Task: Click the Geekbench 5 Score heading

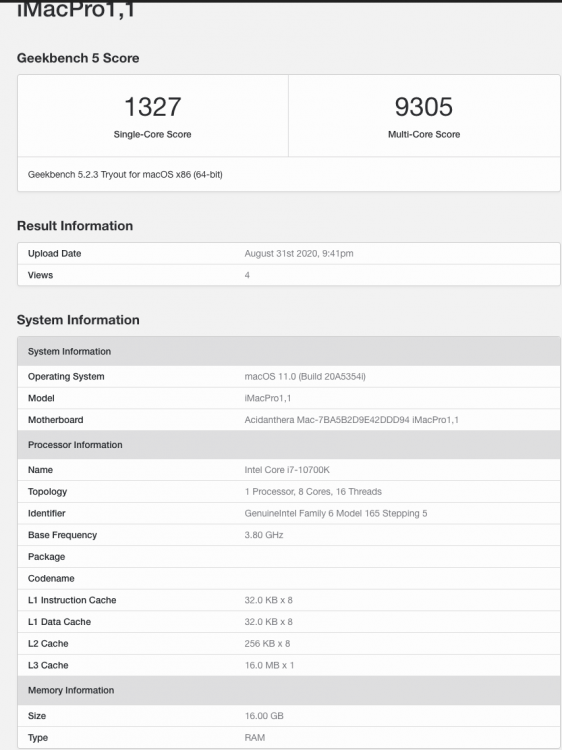Action: click(78, 58)
